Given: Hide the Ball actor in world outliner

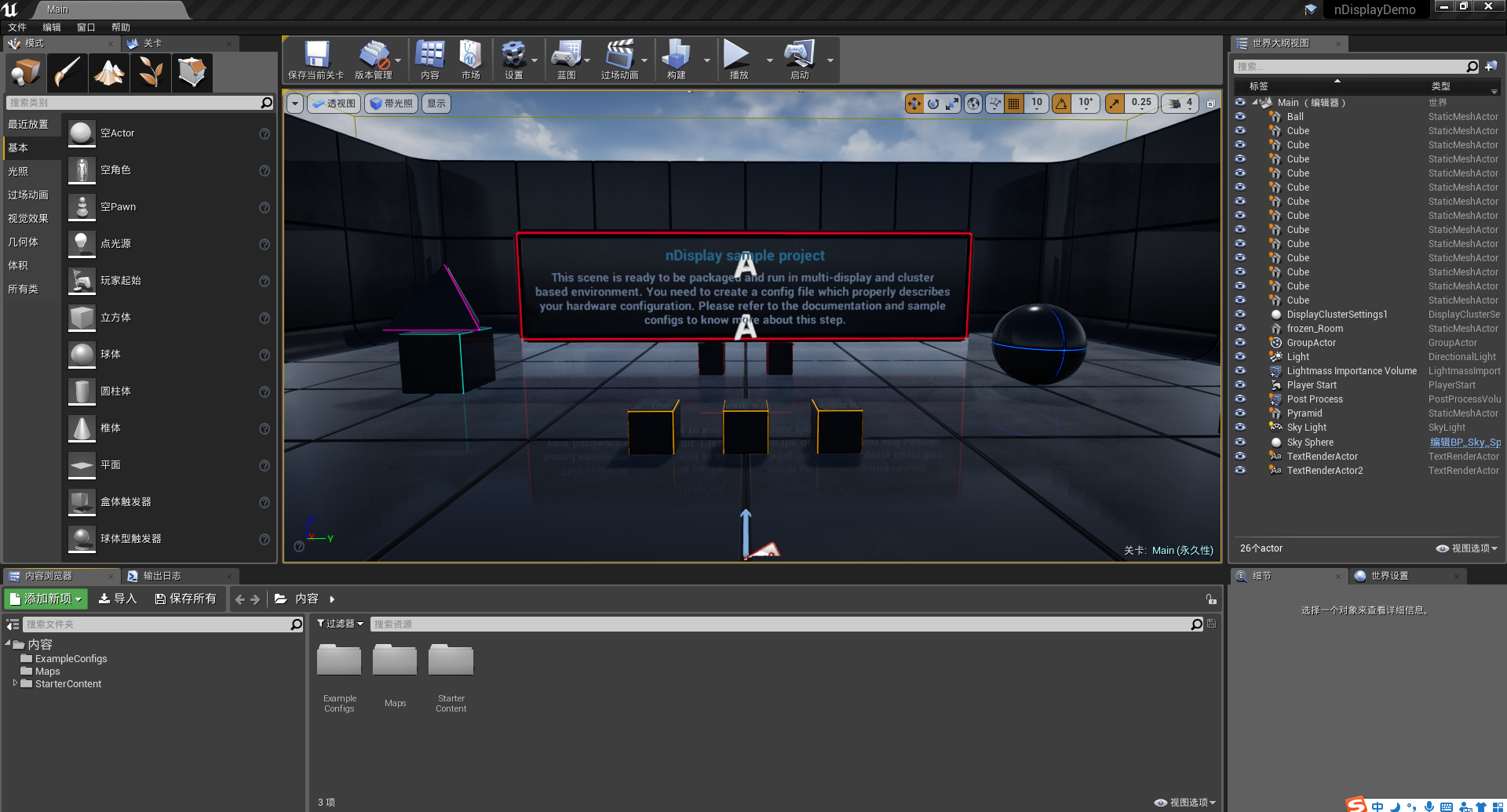Looking at the screenshot, I should click(1241, 116).
